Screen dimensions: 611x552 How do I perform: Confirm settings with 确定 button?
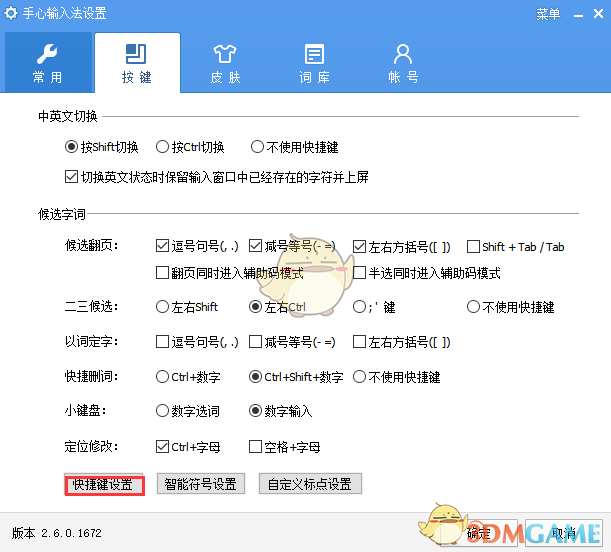pyautogui.click(x=480, y=533)
